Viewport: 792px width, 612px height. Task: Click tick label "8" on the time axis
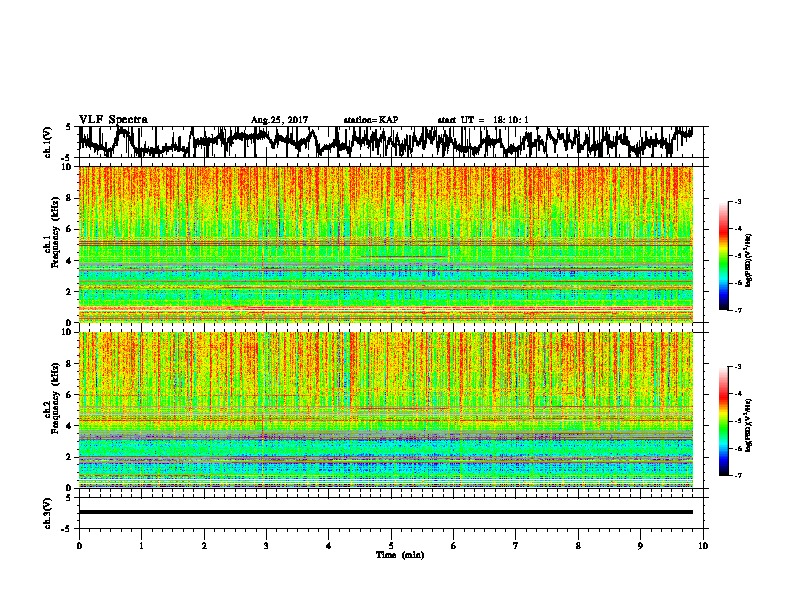pos(578,546)
